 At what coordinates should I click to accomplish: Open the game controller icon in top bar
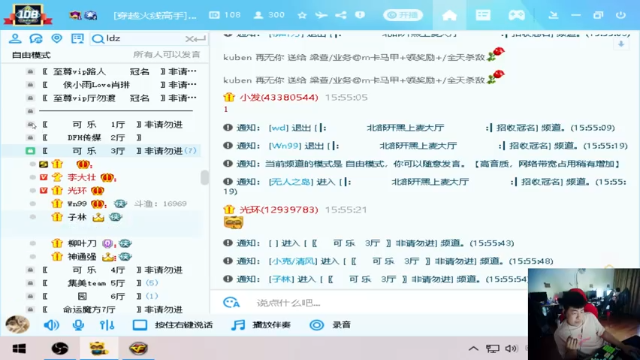tap(516, 15)
